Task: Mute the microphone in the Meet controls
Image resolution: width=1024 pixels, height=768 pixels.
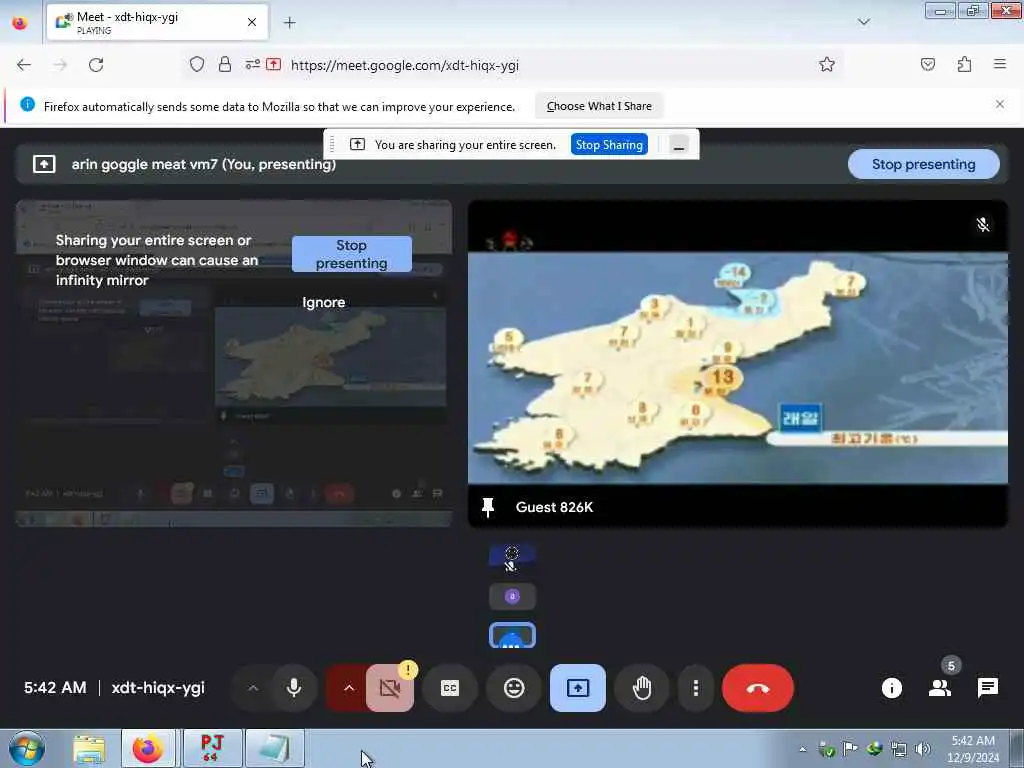Action: click(294, 688)
